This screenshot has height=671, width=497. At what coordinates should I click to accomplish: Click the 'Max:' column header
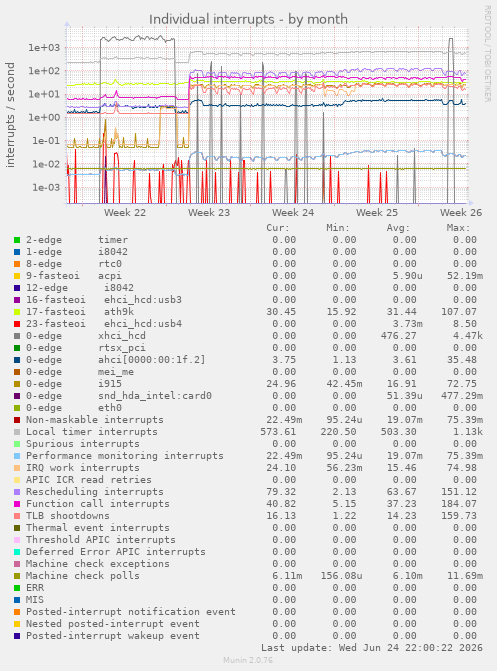(458, 228)
